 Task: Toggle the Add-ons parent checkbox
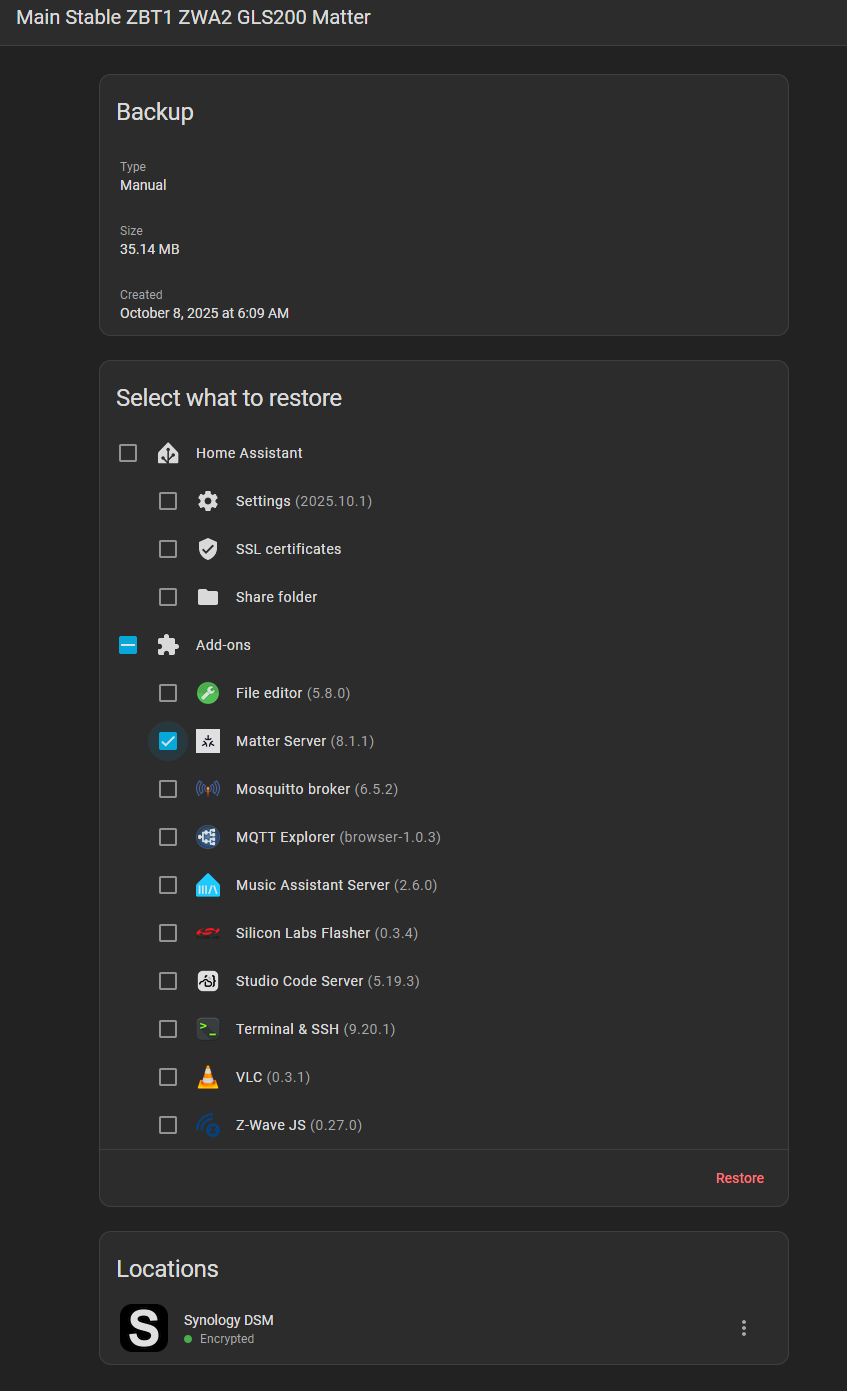128,645
